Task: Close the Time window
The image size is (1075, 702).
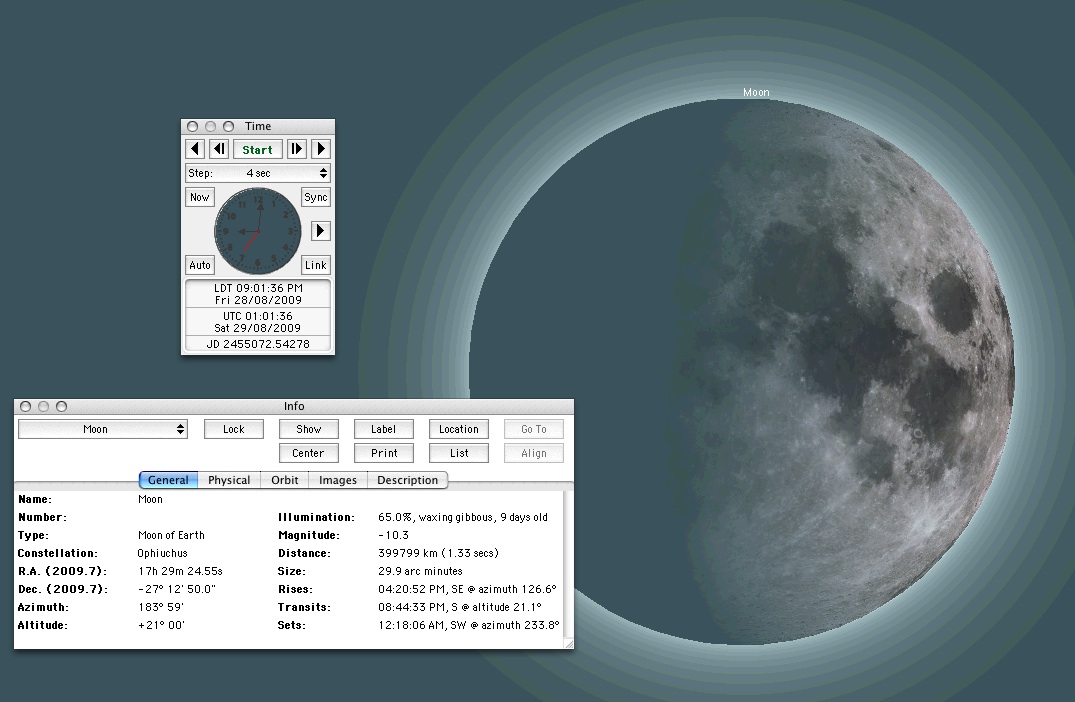Action: (193, 126)
